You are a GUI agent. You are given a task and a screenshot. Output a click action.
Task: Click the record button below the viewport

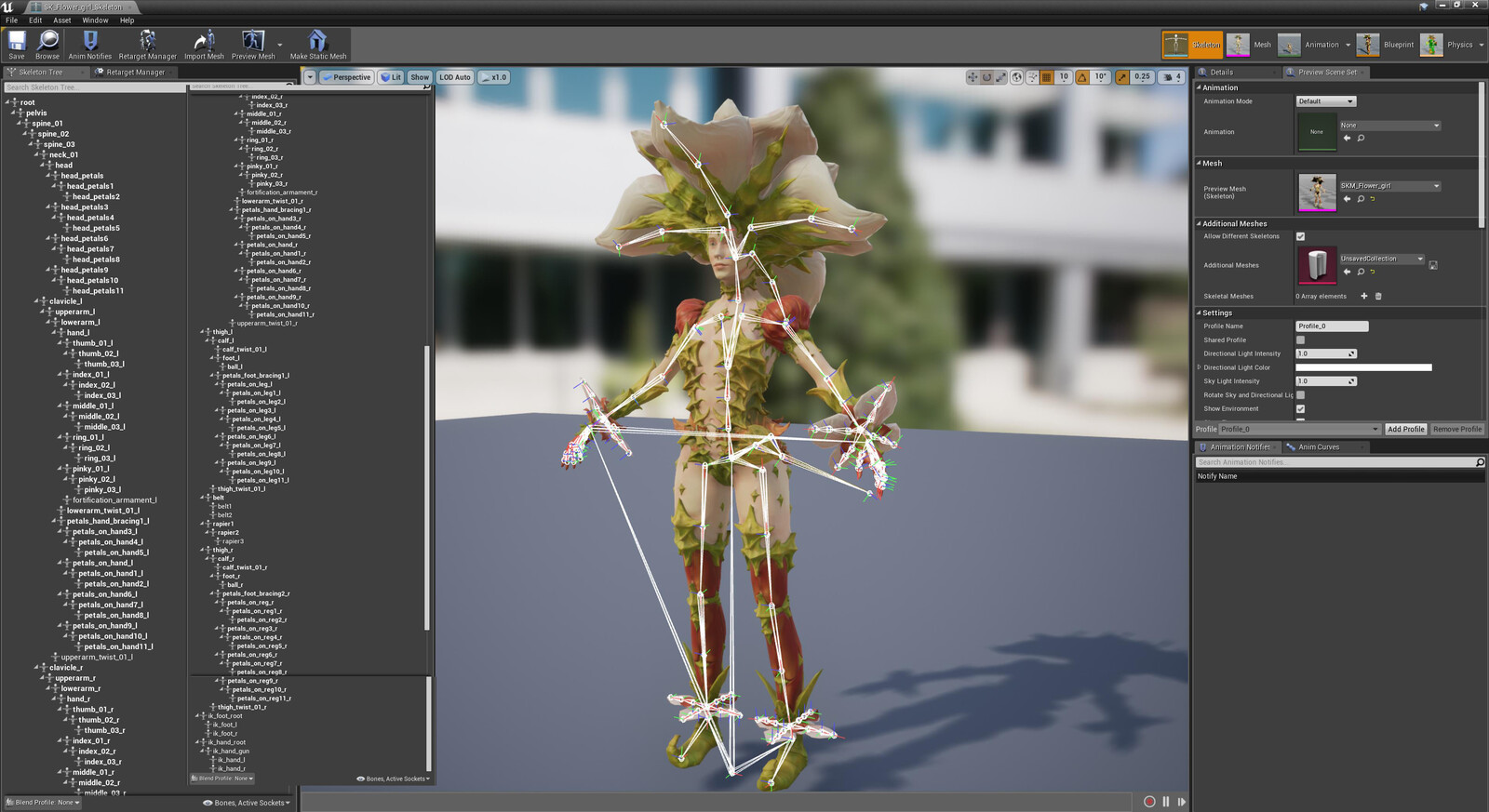1149,801
